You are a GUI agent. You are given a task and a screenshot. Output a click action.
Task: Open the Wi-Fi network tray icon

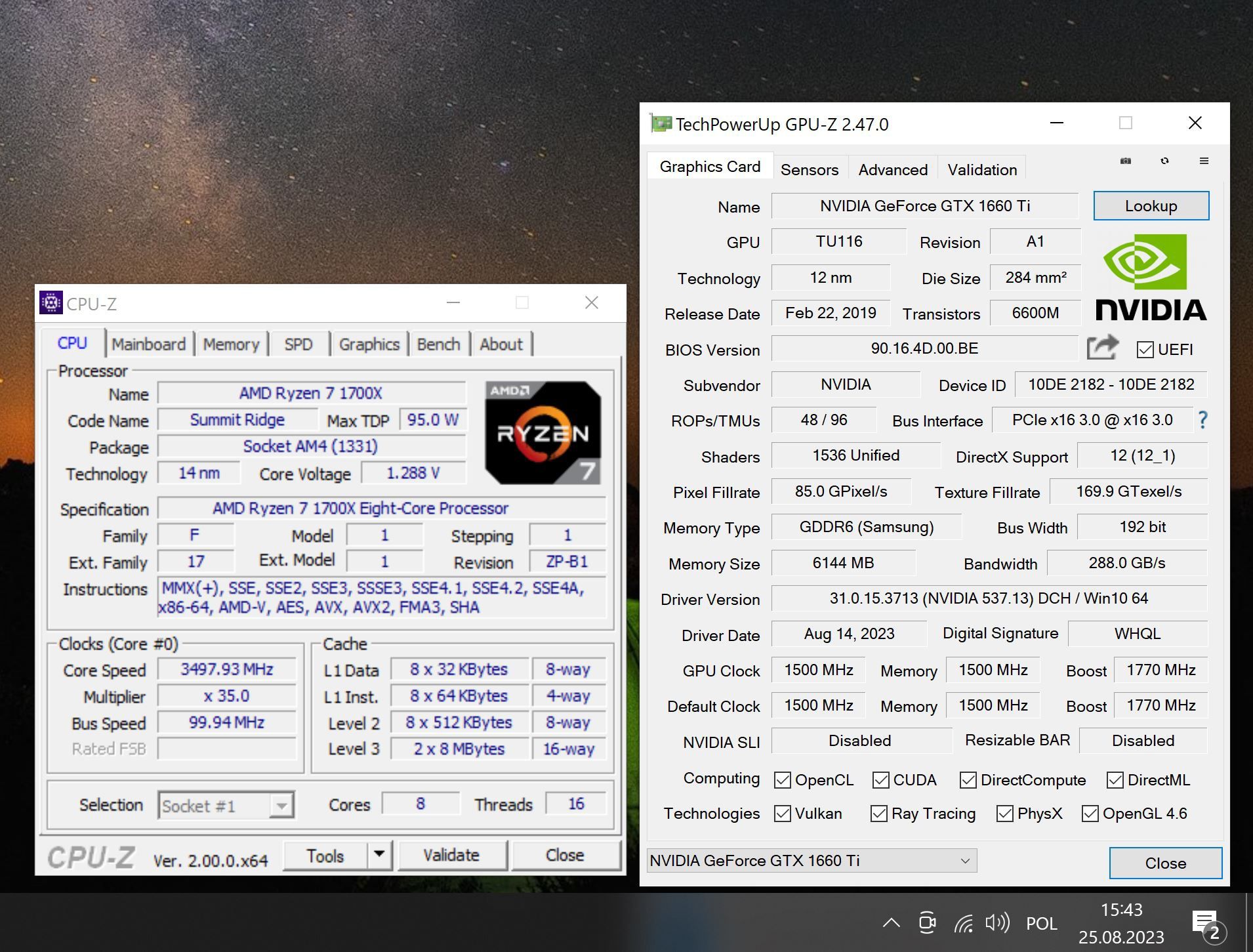[964, 924]
